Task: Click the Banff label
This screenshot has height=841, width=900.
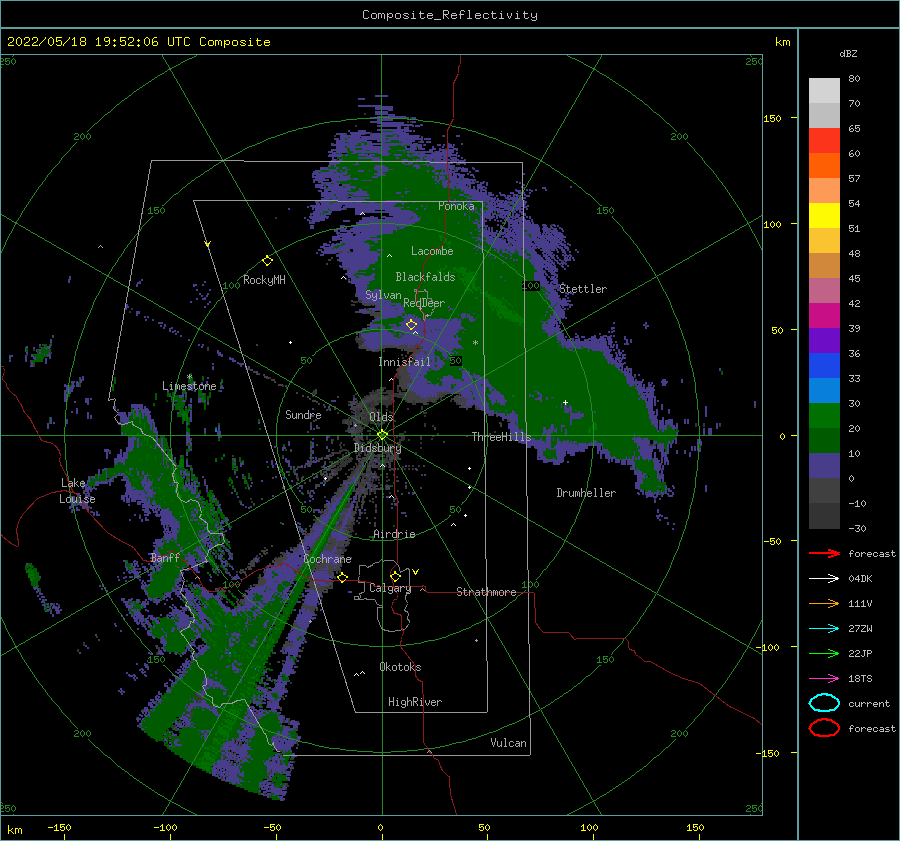Action: pos(165,558)
